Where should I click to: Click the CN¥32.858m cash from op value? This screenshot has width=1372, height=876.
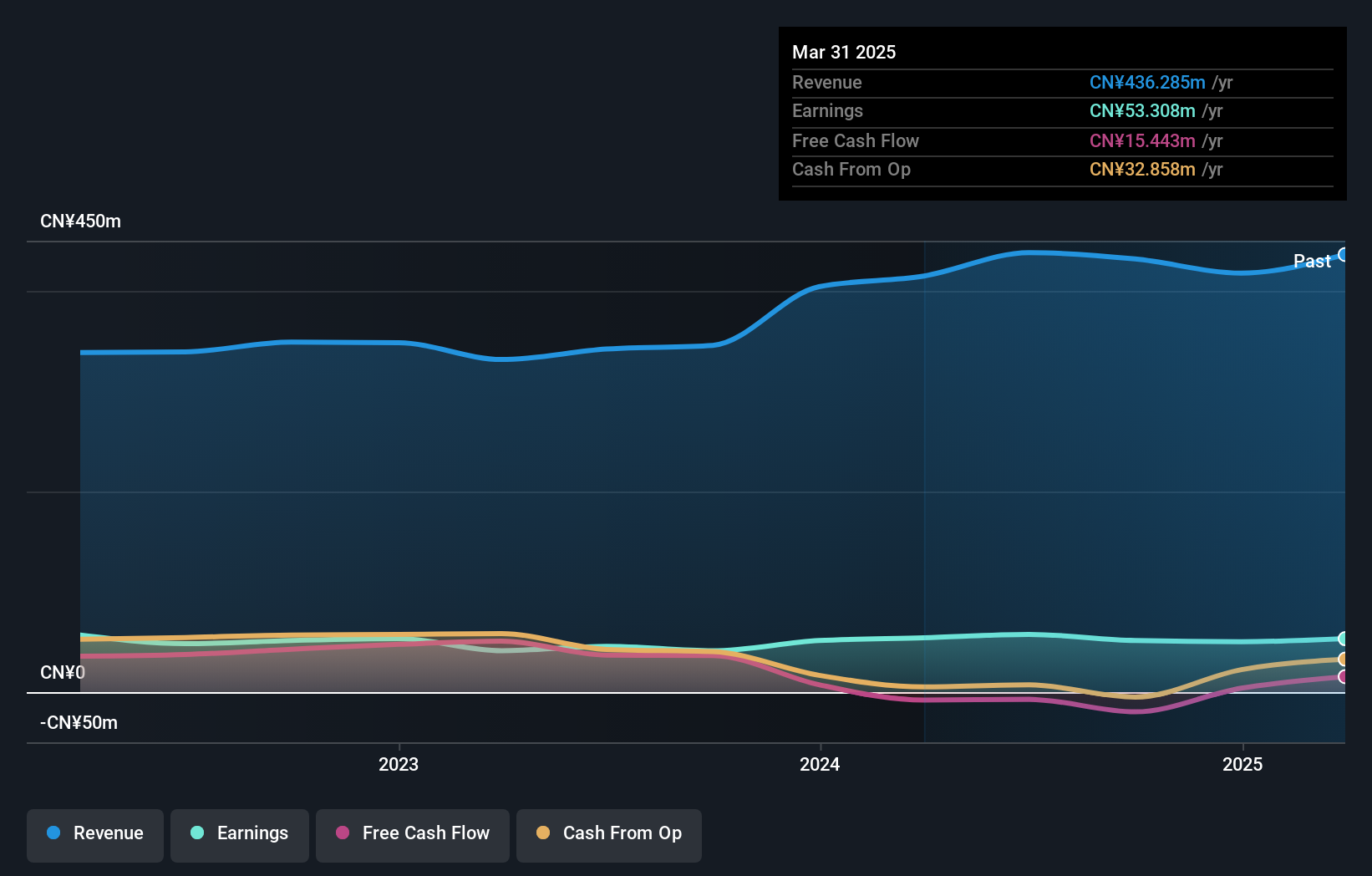tap(1142, 170)
